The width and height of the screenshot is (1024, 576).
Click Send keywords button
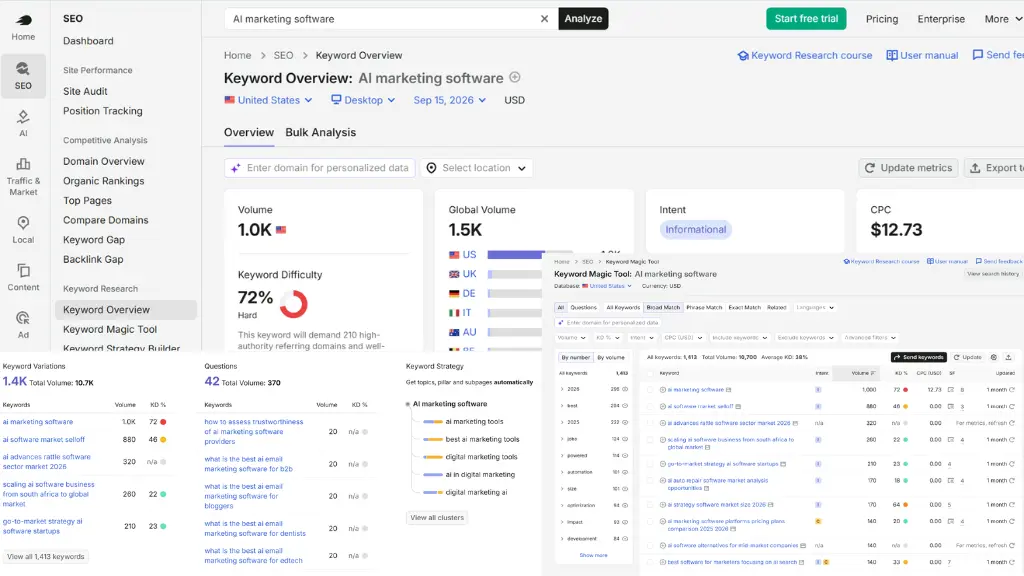(x=919, y=357)
